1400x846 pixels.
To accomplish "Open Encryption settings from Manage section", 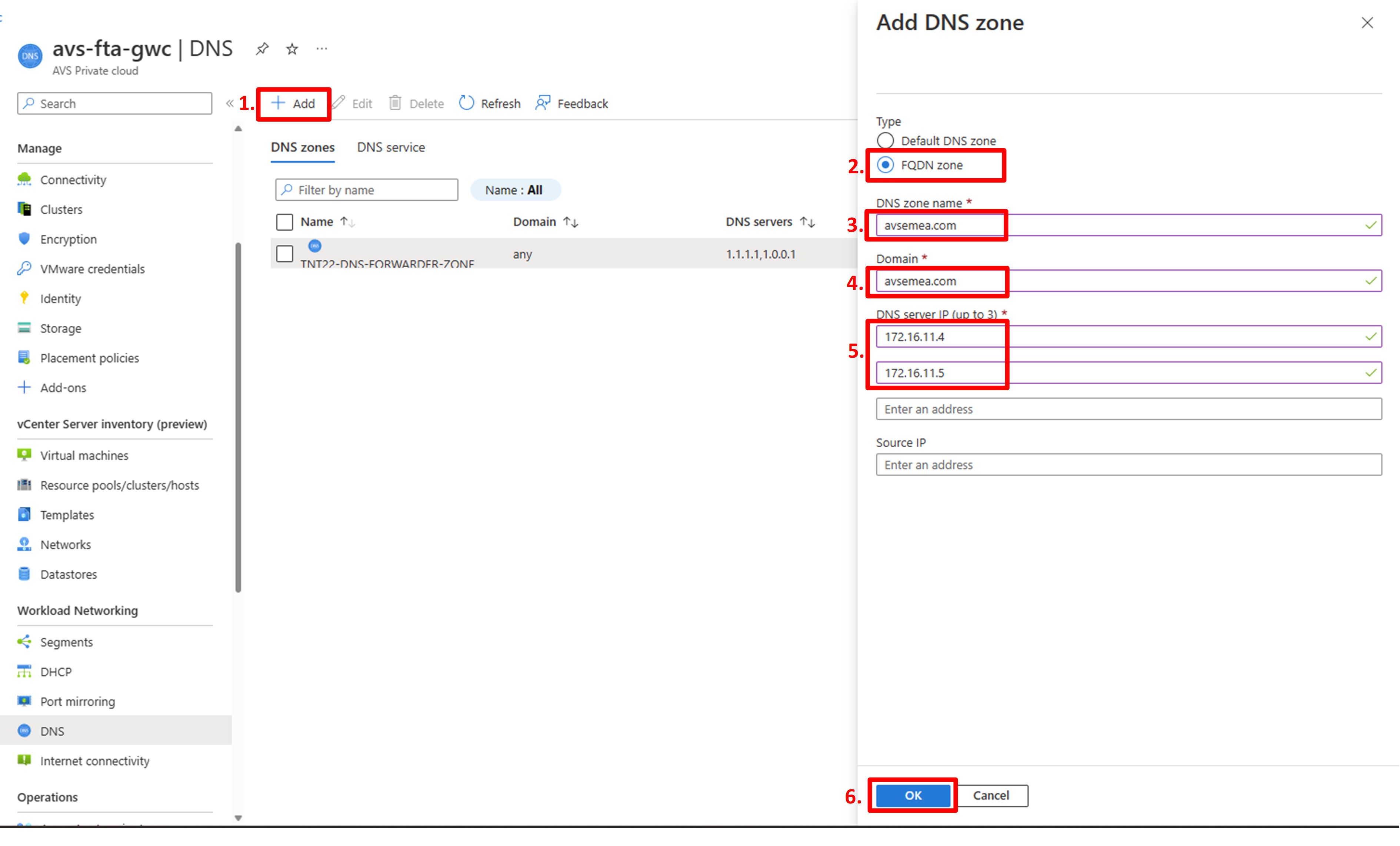I will [68, 239].
